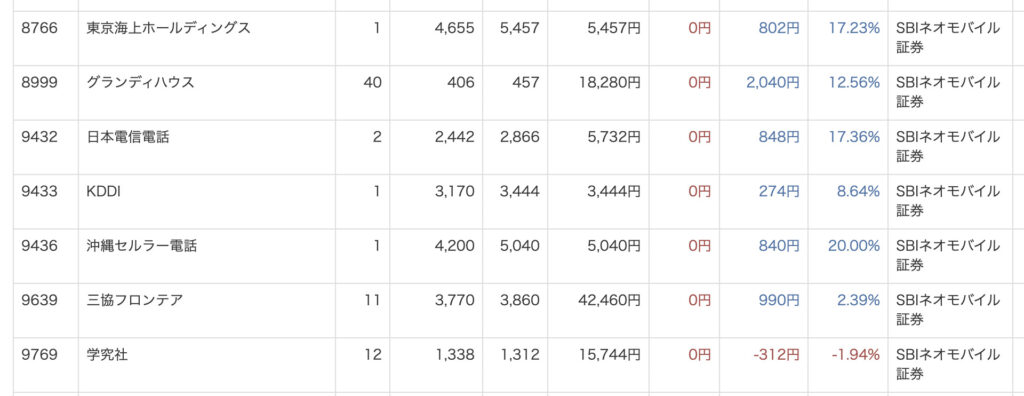Click the 20.00% gain percentage
The width and height of the screenshot is (1024, 396).
click(854, 246)
